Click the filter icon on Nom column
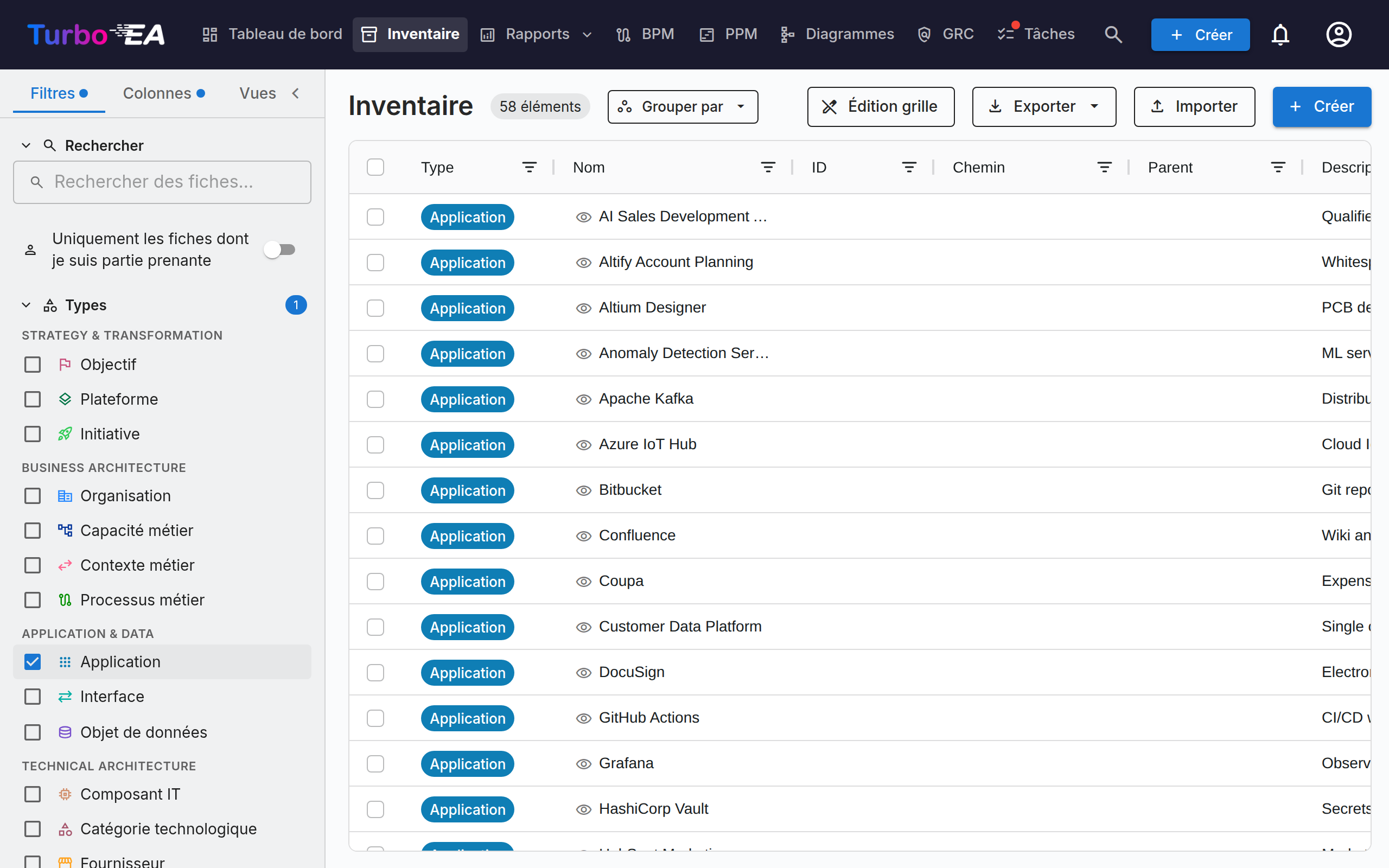The image size is (1389, 868). coord(768,167)
